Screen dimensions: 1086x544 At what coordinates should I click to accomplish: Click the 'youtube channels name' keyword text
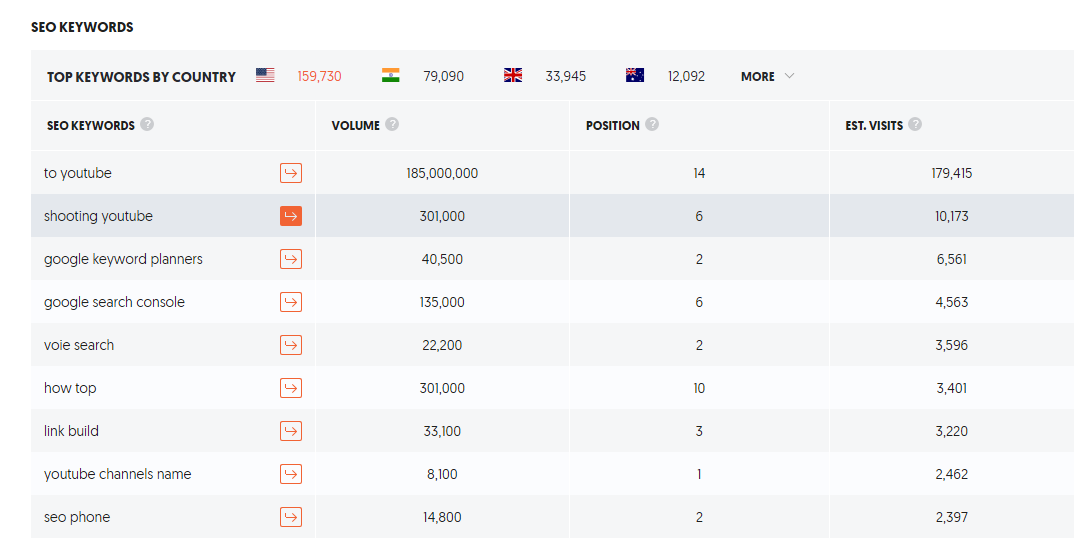point(117,475)
